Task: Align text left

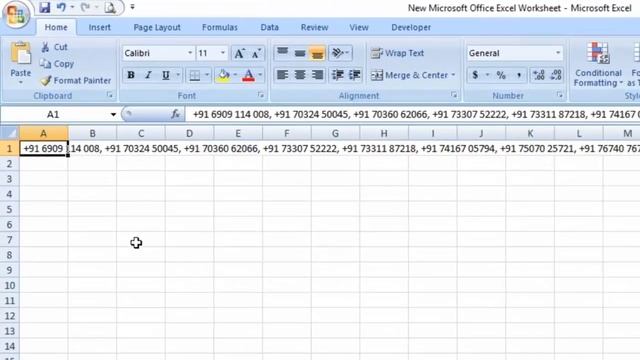Action: click(x=282, y=75)
